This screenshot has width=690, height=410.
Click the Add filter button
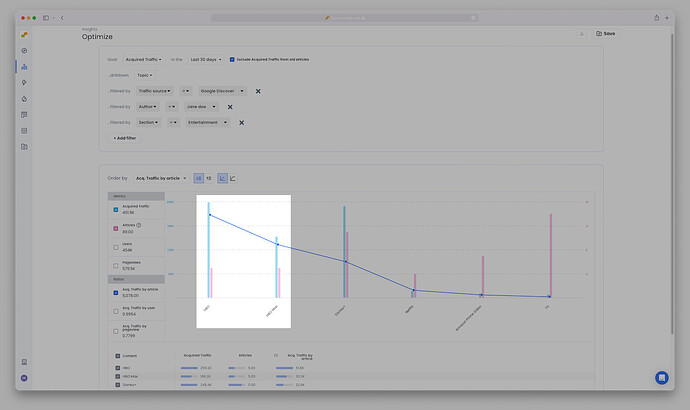point(127,138)
